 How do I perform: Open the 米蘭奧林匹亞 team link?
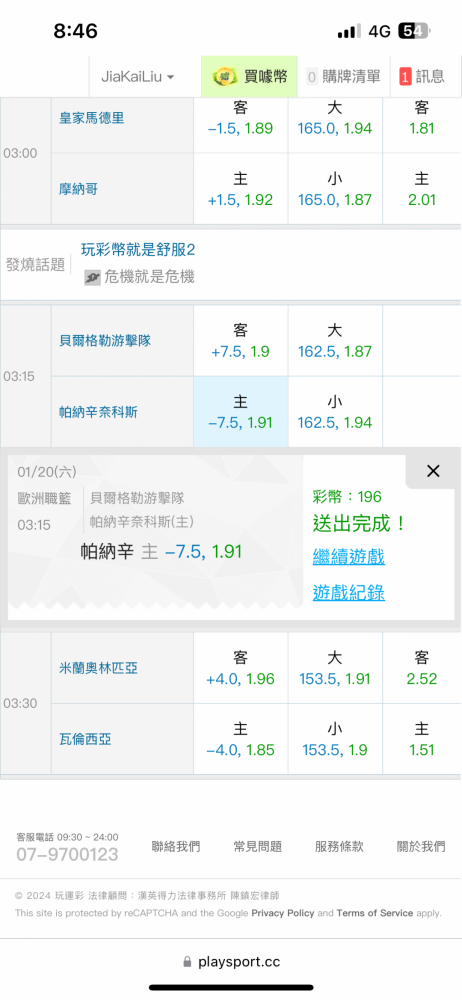click(98, 668)
